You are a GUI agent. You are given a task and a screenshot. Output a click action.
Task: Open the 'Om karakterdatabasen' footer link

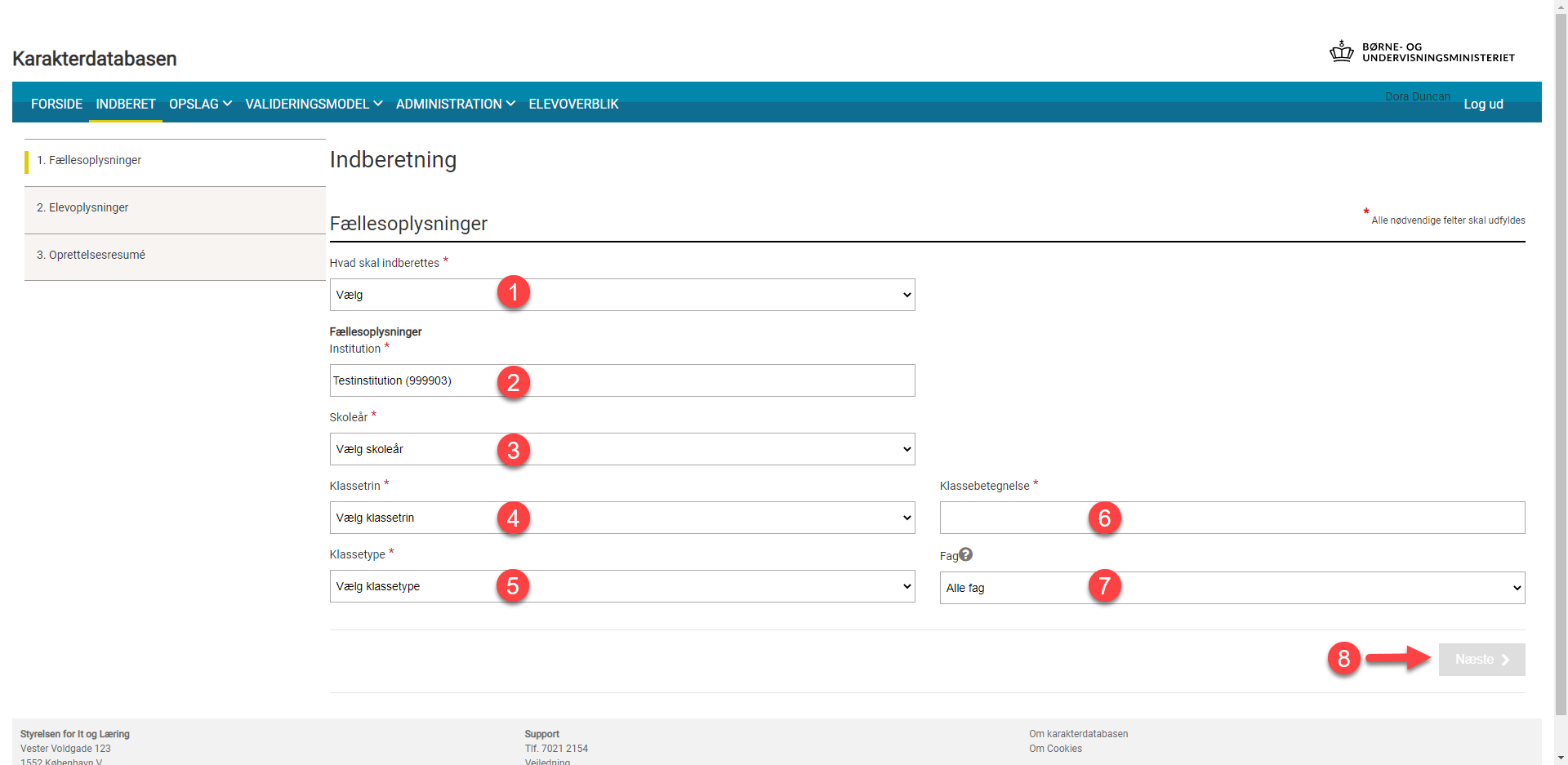(x=1078, y=734)
